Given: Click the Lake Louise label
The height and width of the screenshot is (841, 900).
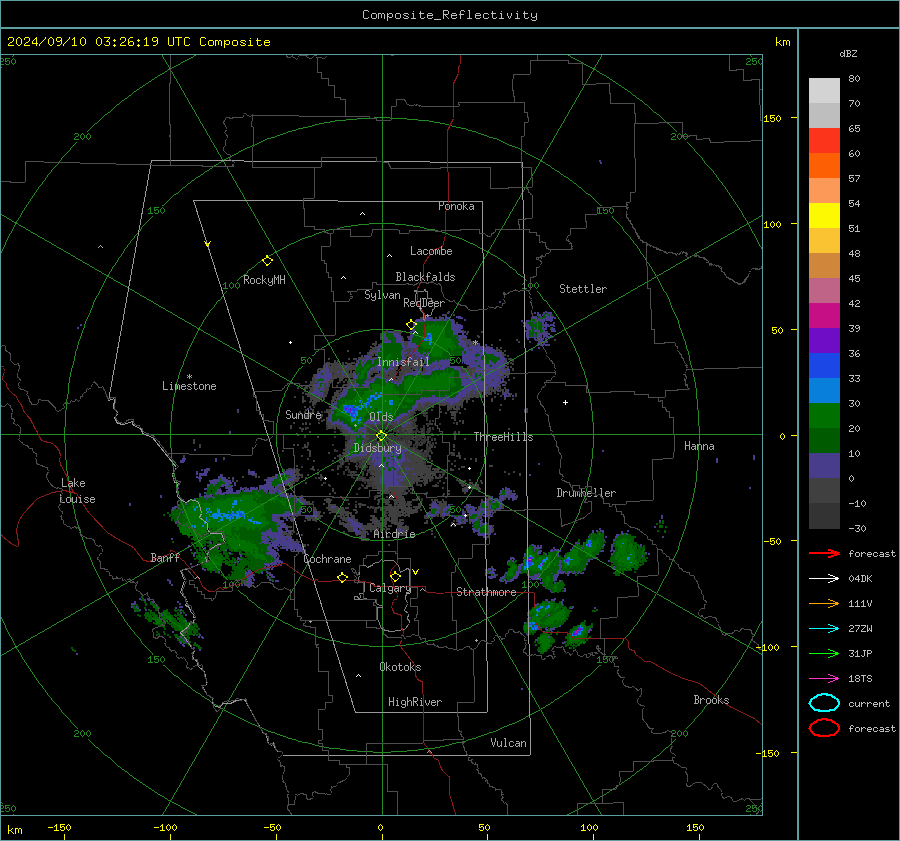Looking at the screenshot, I should click(77, 491).
